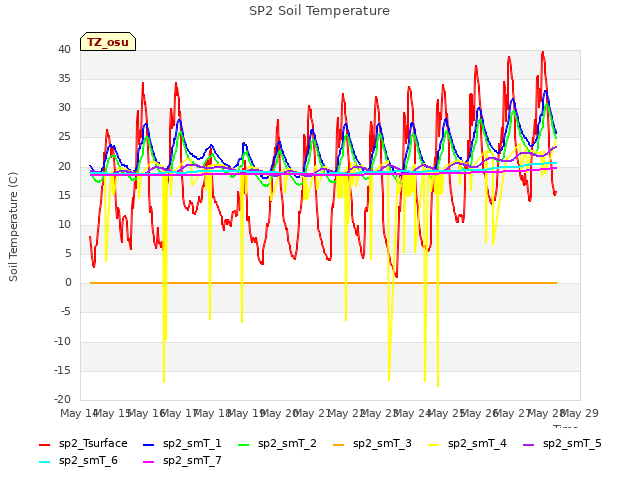Click the 35 y-axis tick label
The width and height of the screenshot is (640, 480).
64,79
